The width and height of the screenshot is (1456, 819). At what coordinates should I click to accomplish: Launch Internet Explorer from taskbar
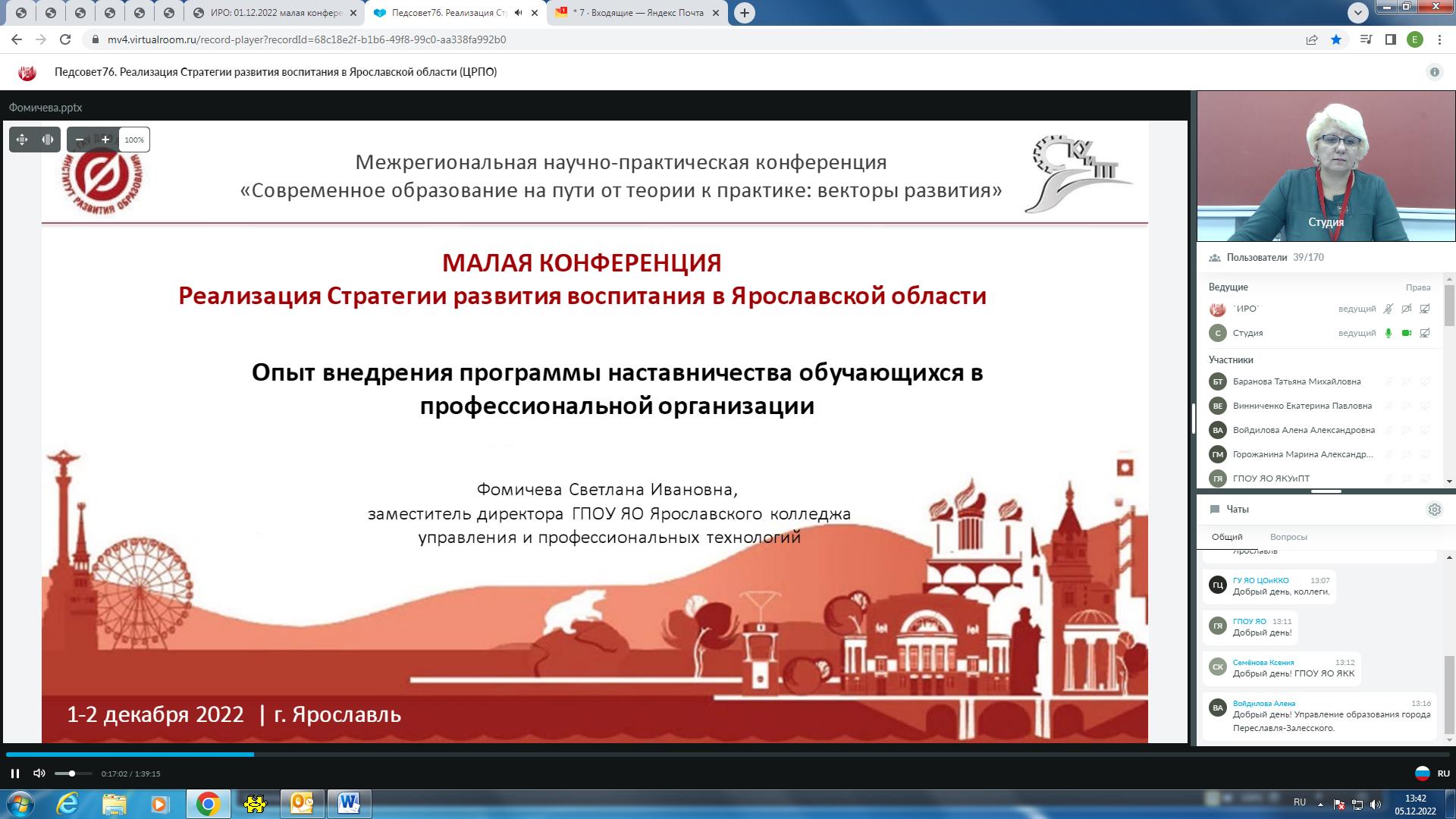pyautogui.click(x=67, y=804)
